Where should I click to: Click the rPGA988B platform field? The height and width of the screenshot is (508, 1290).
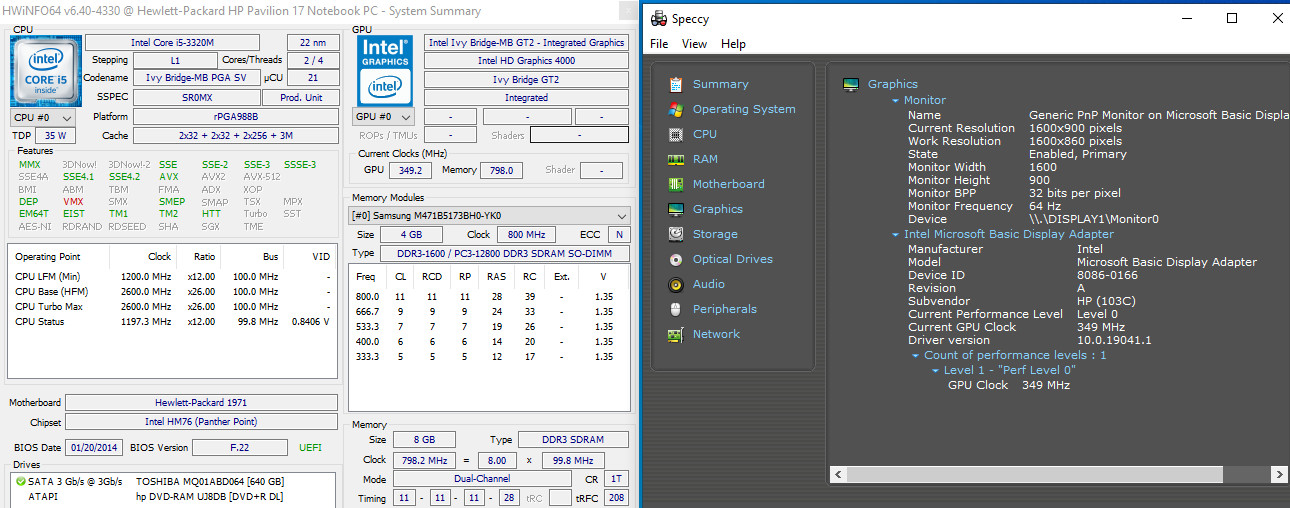point(236,117)
